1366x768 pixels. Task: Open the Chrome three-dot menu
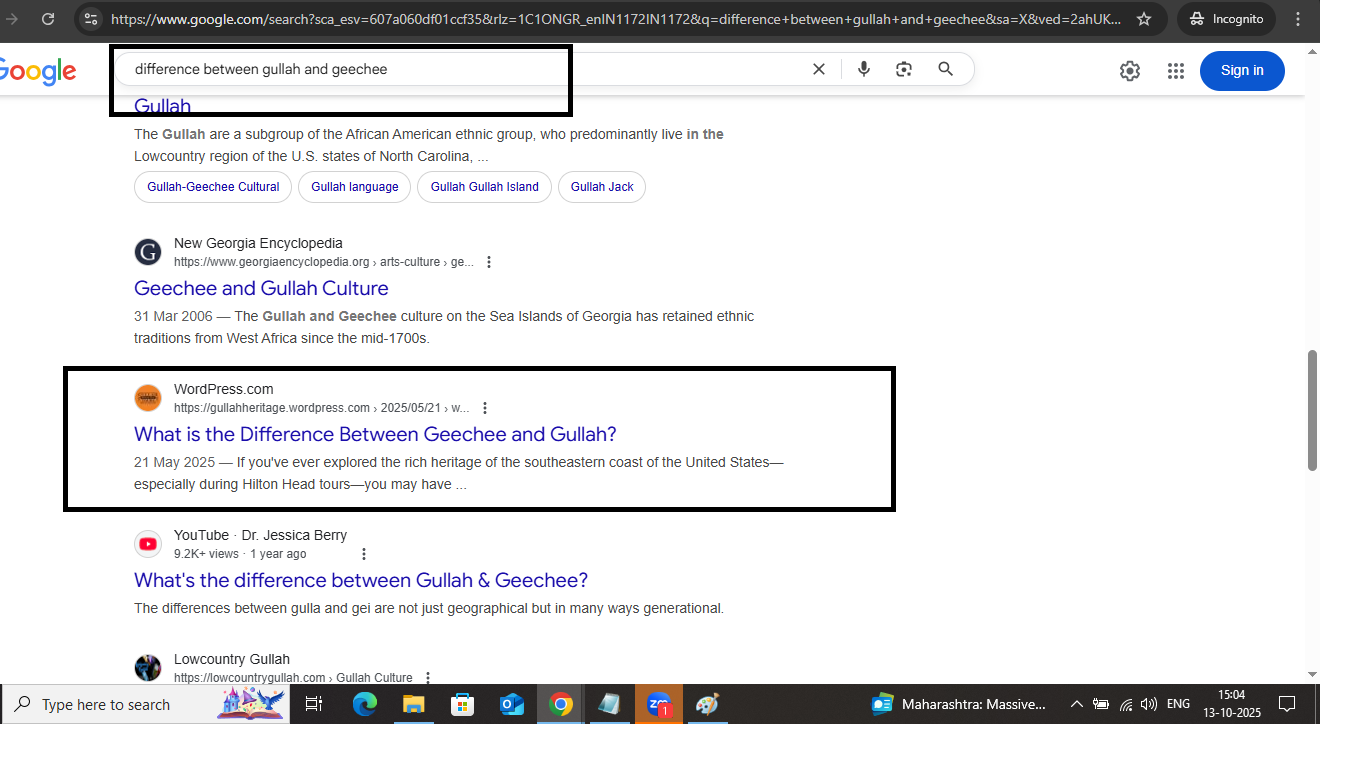pyautogui.click(x=1297, y=18)
